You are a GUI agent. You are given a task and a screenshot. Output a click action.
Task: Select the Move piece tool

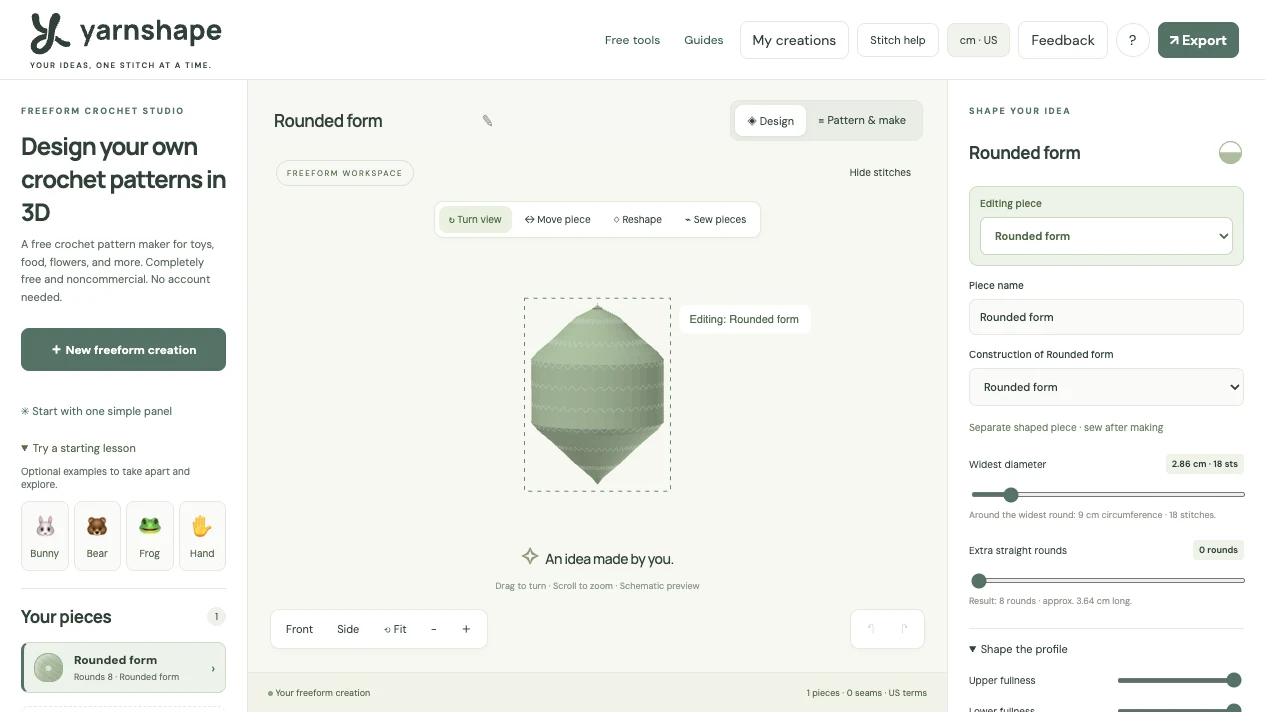558,220
